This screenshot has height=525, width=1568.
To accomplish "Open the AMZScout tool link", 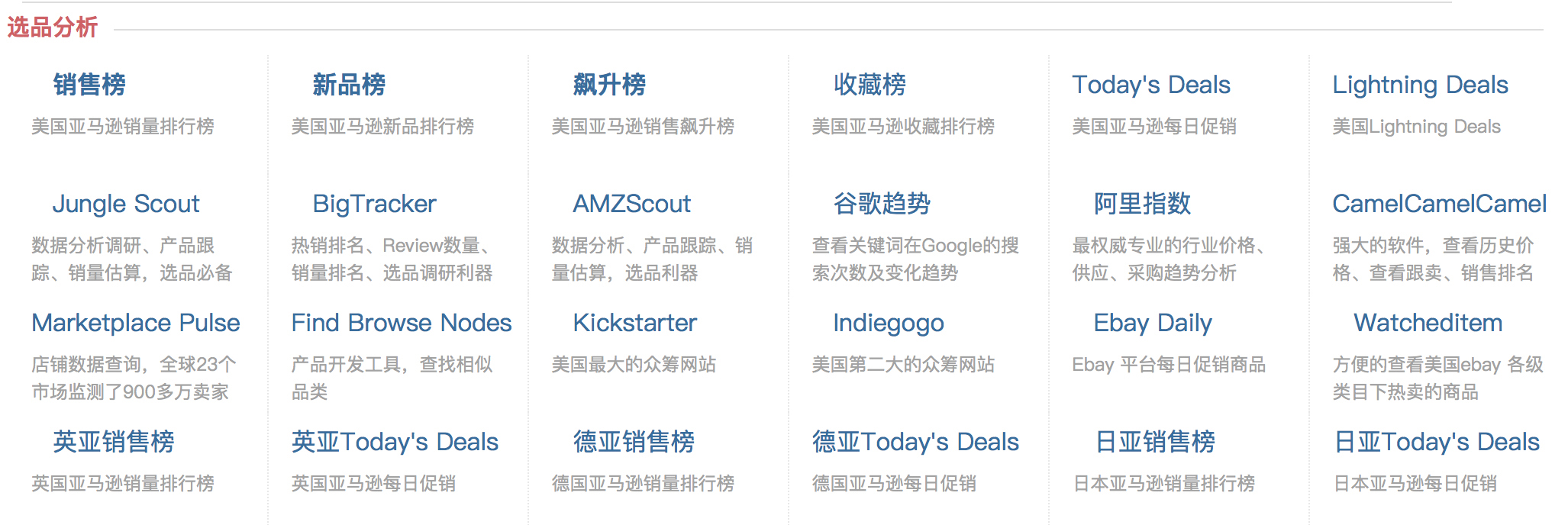I will (631, 204).
